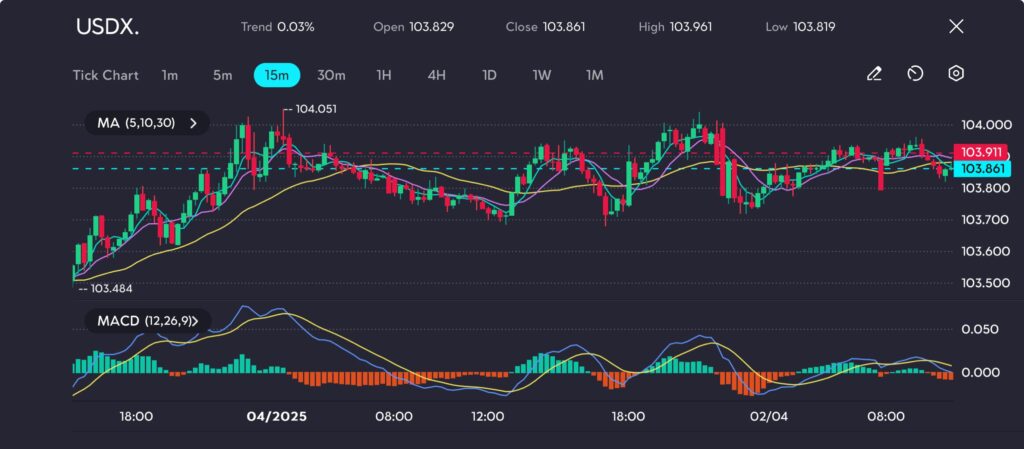Select the 1m one-minute timeframe
1024x449 pixels.
170,75
